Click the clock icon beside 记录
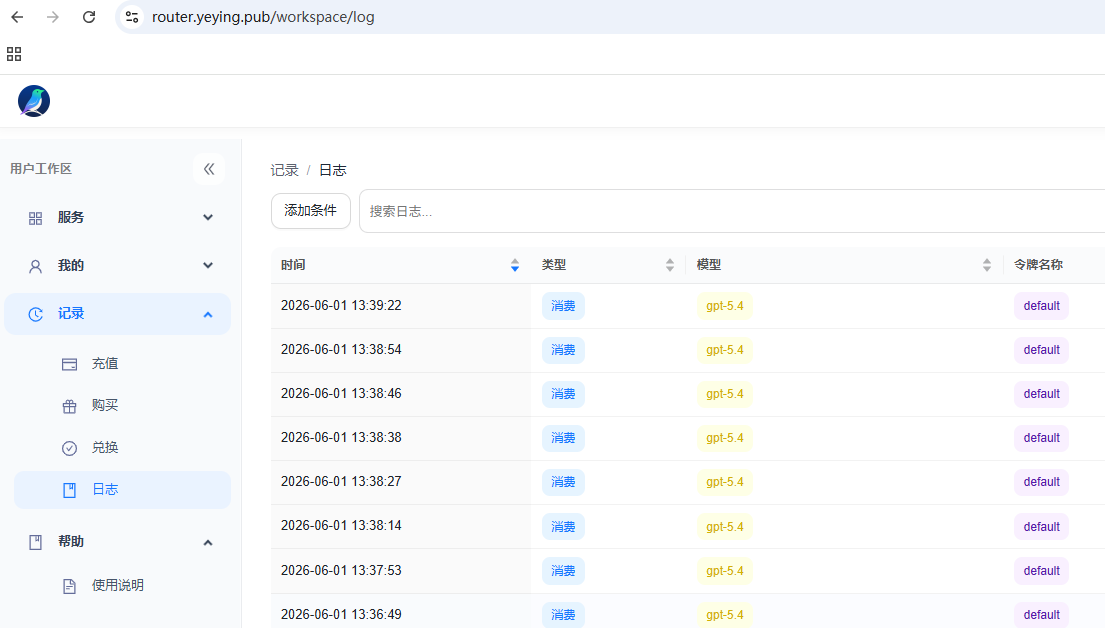This screenshot has width=1105, height=628. point(35,314)
